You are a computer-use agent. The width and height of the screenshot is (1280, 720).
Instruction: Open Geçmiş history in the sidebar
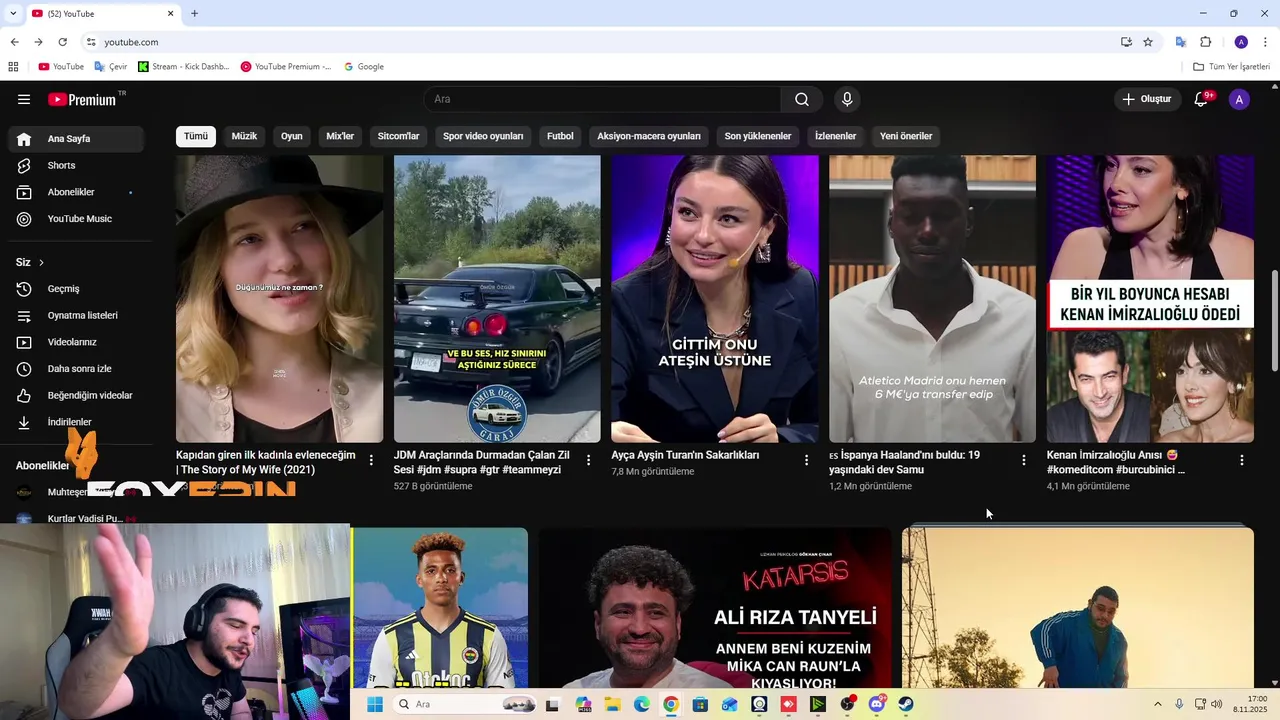76,289
